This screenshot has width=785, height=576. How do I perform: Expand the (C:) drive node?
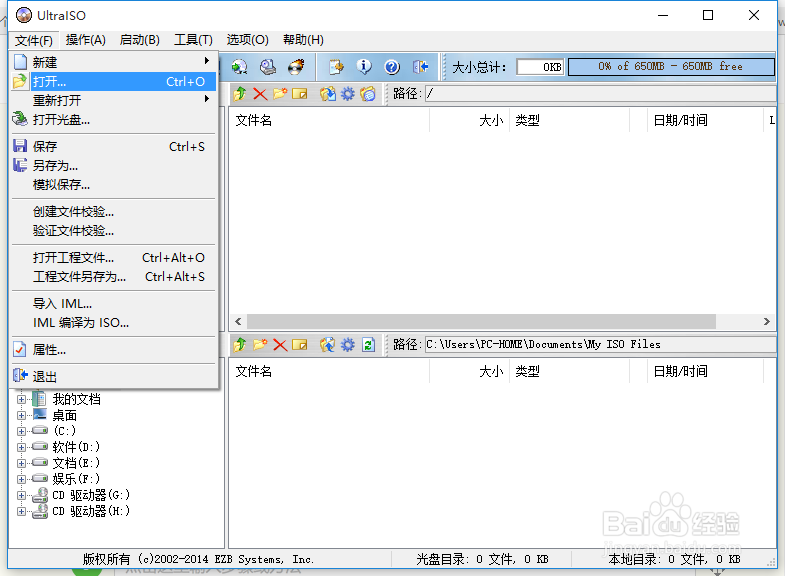pos(21,431)
